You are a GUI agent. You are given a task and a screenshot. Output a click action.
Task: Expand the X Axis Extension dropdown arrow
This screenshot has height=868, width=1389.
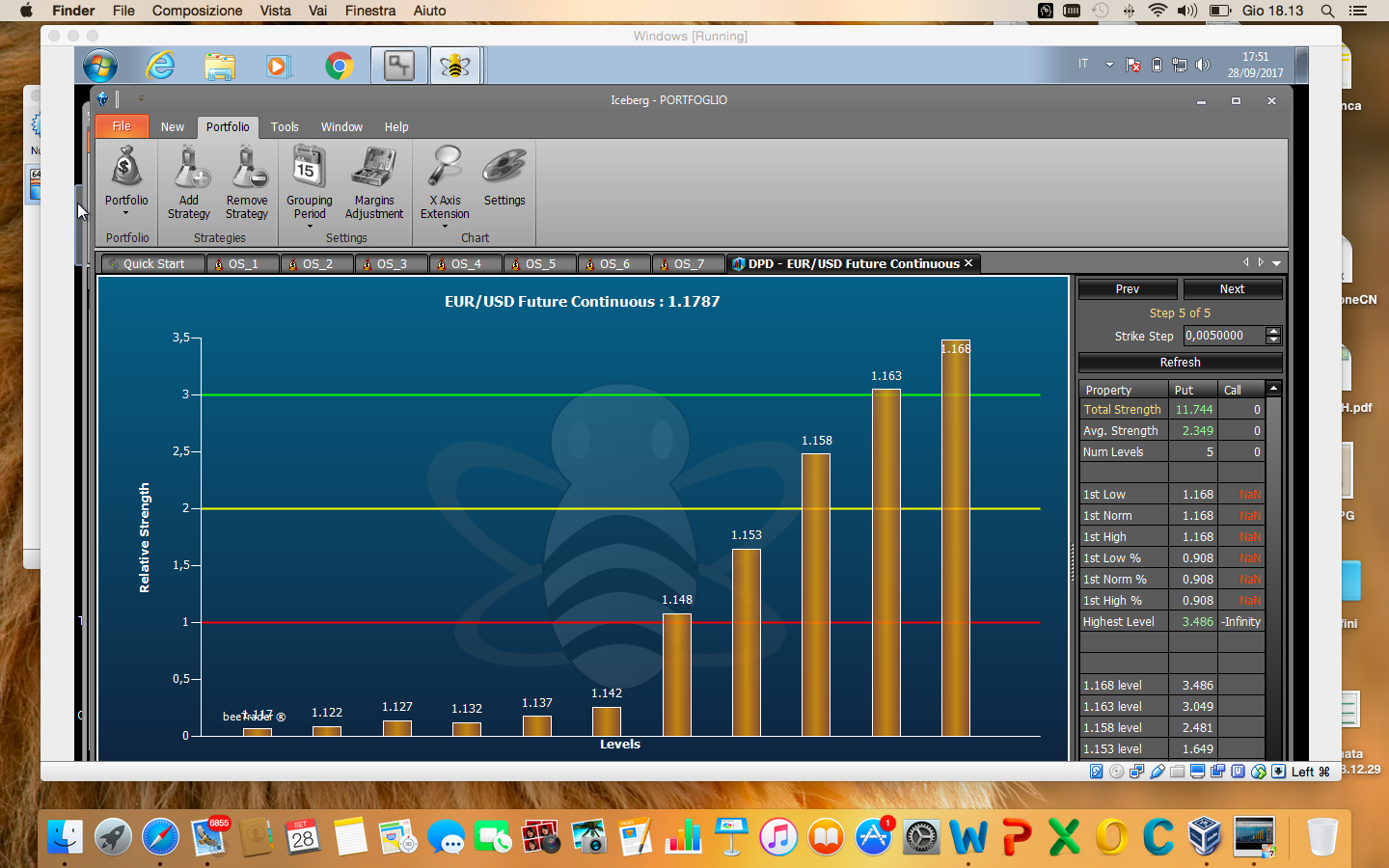[x=445, y=227]
